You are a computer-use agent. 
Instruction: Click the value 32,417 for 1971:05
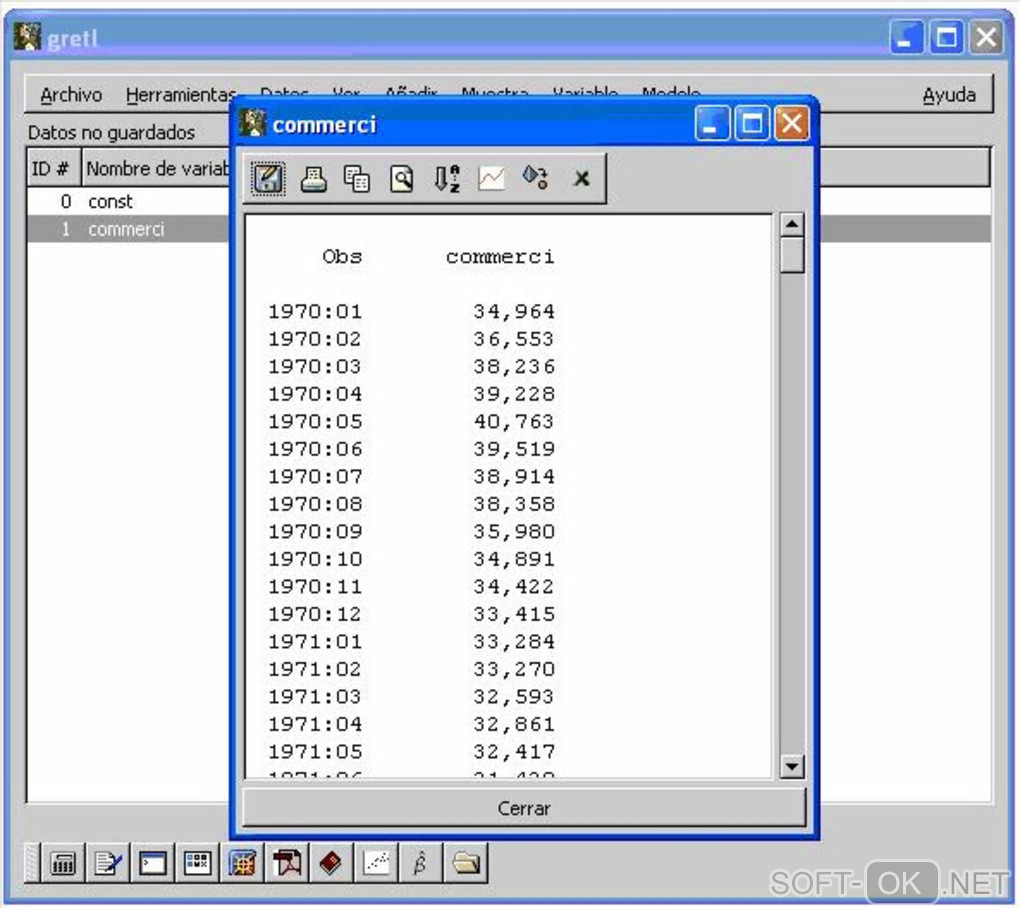tap(514, 751)
